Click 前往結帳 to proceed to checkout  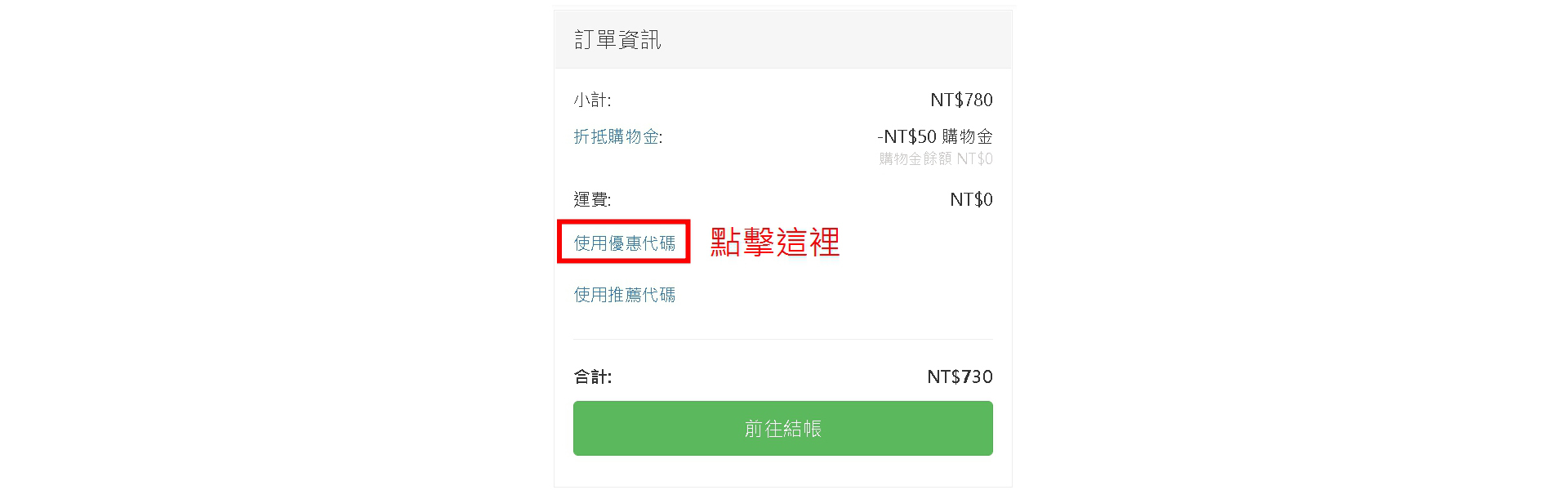[782, 428]
